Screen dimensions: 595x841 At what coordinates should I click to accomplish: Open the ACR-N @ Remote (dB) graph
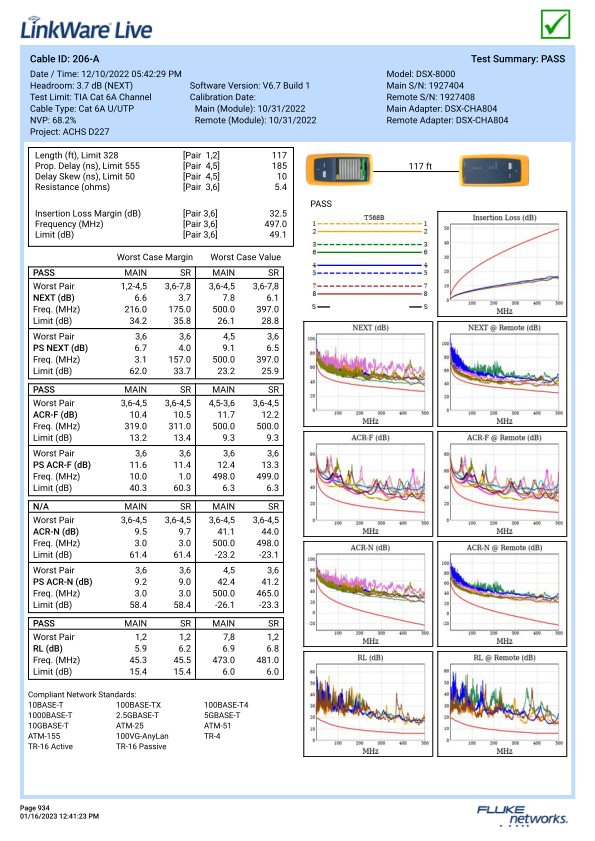(502, 594)
